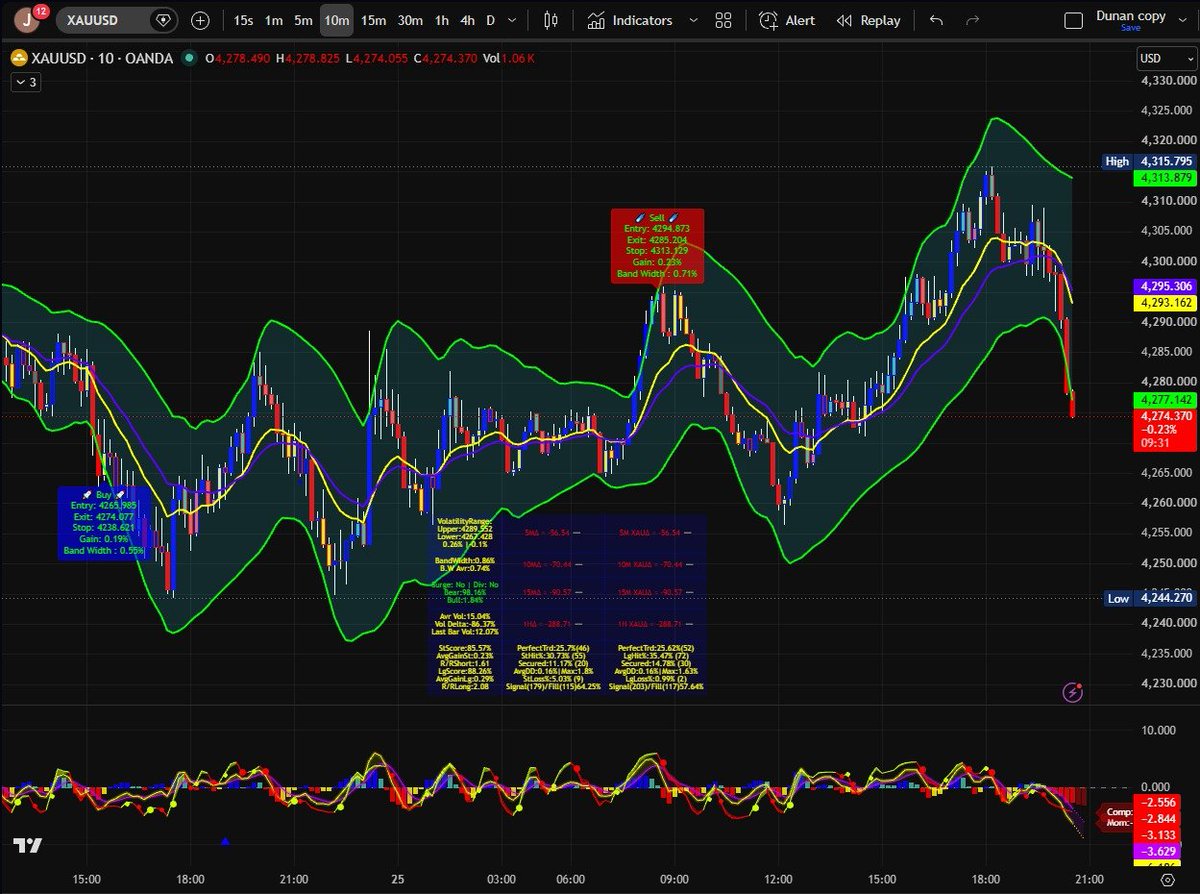Select the 15s timeframe
1200x894 pixels.
point(243,20)
